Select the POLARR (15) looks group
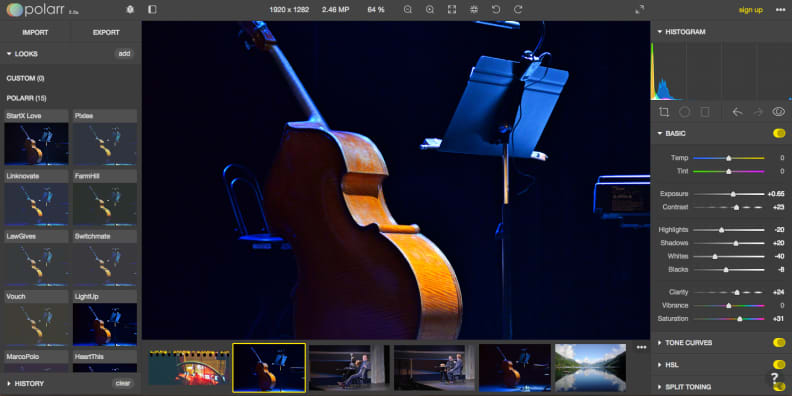Viewport: 792px width, 396px height. click(26, 98)
